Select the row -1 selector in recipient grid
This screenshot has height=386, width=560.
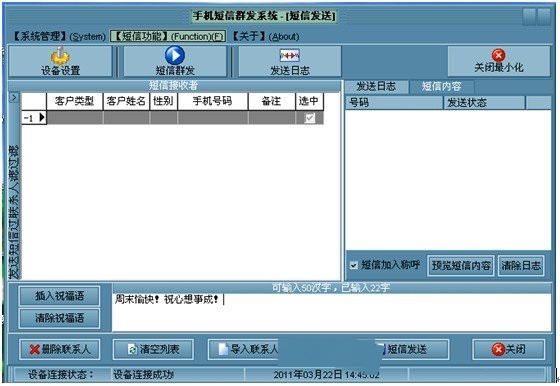(x=34, y=118)
